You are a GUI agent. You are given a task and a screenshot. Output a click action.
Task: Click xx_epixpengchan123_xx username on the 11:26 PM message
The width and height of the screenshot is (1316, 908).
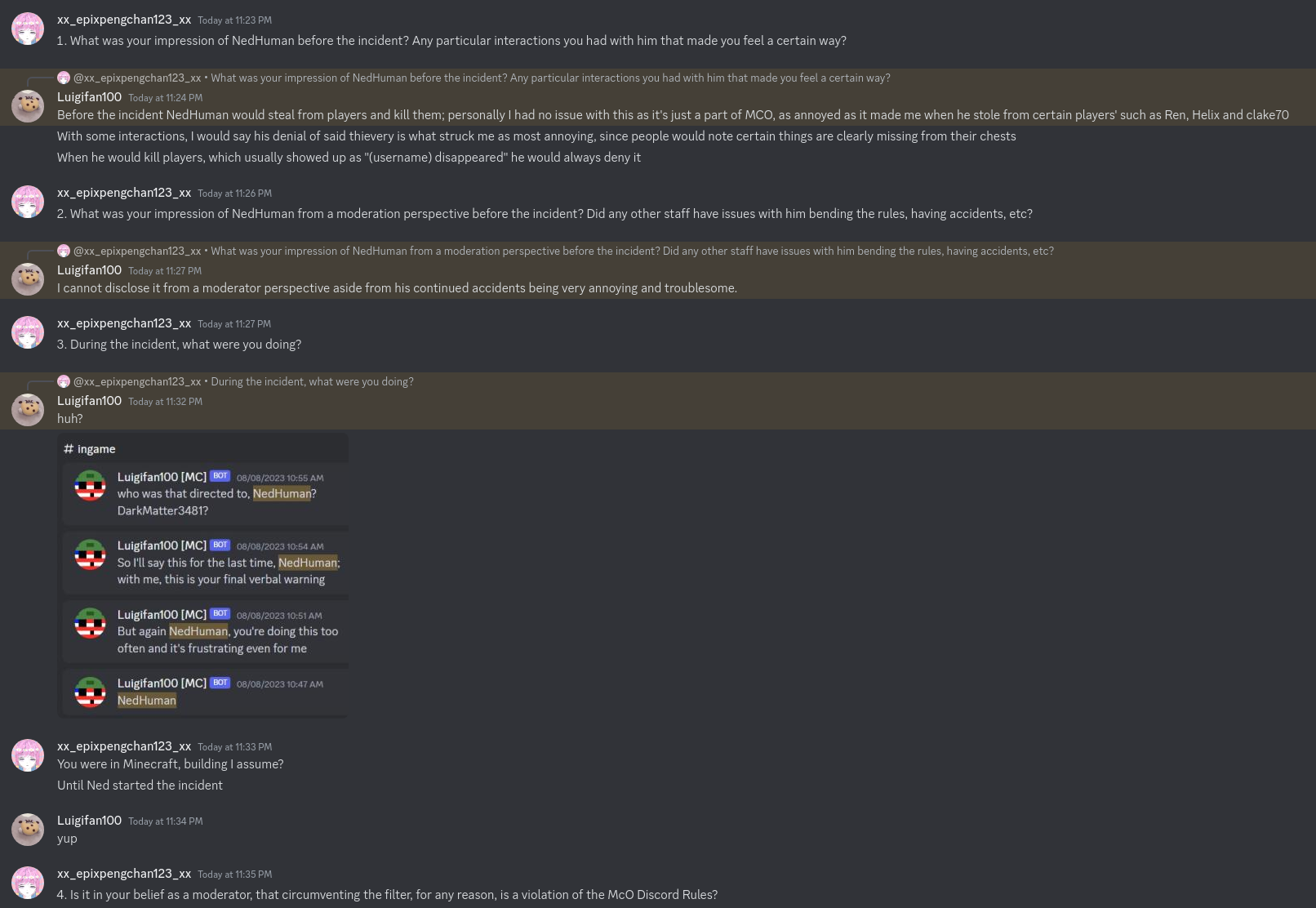[x=124, y=193]
